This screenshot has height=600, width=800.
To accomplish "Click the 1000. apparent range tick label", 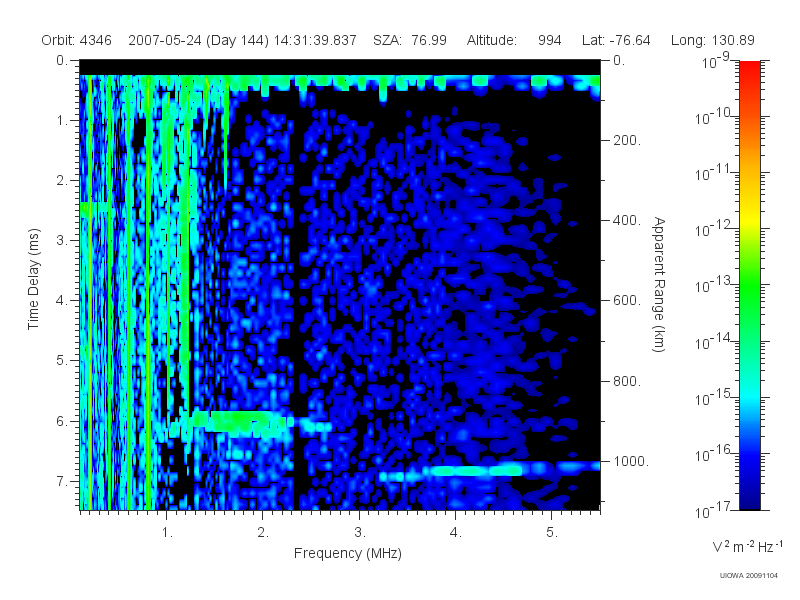I will (x=631, y=461).
